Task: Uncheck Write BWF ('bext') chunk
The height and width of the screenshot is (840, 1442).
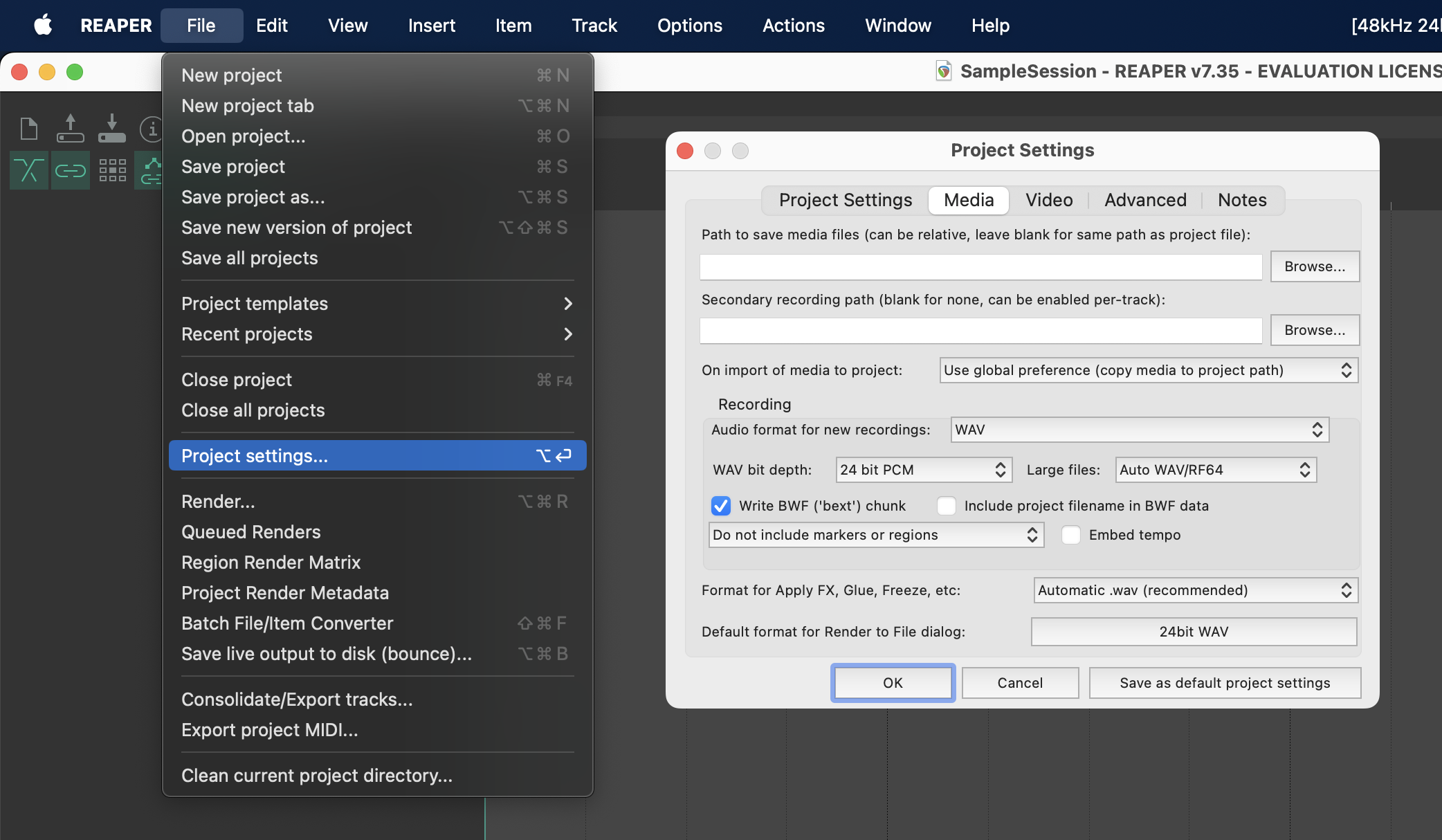Action: click(721, 506)
